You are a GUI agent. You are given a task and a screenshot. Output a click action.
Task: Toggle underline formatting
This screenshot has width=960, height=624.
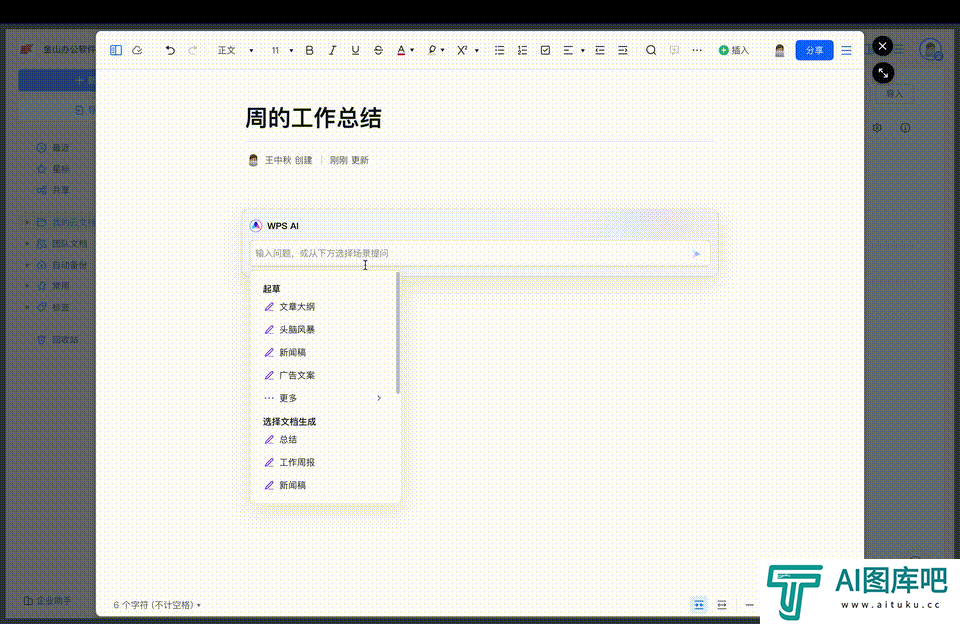[355, 50]
